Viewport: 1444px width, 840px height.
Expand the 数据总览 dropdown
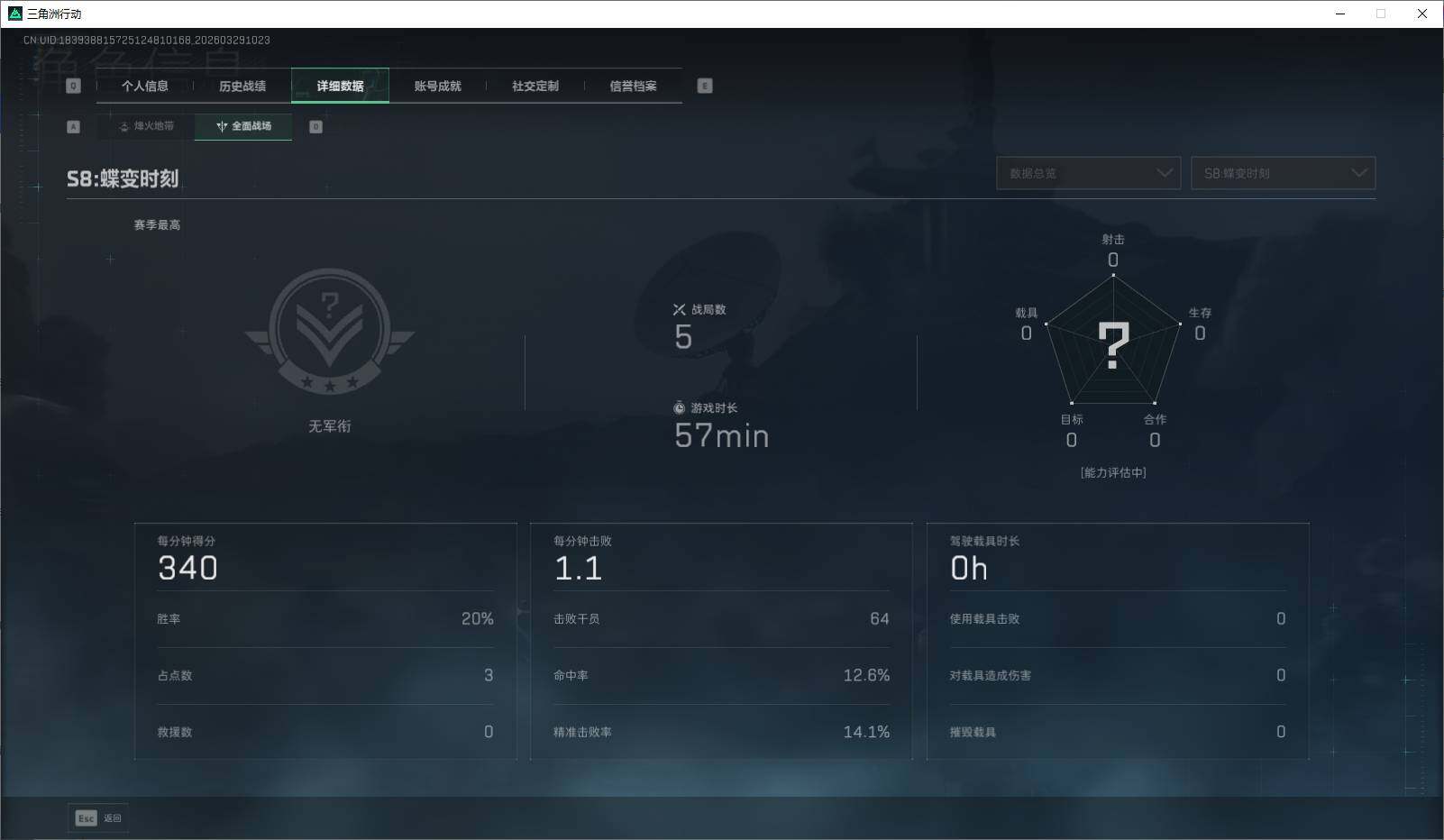pyautogui.click(x=1088, y=173)
